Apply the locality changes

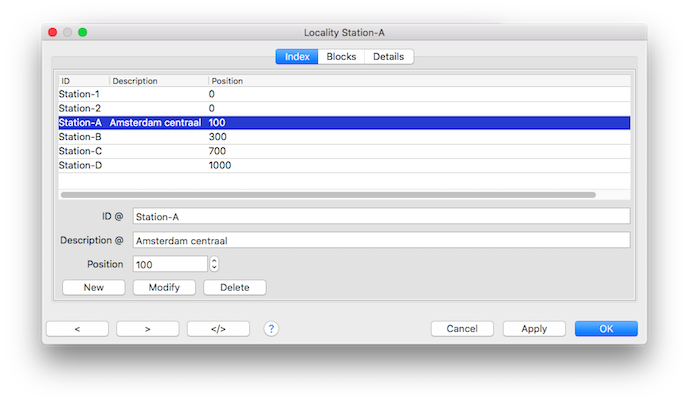pyautogui.click(x=534, y=329)
